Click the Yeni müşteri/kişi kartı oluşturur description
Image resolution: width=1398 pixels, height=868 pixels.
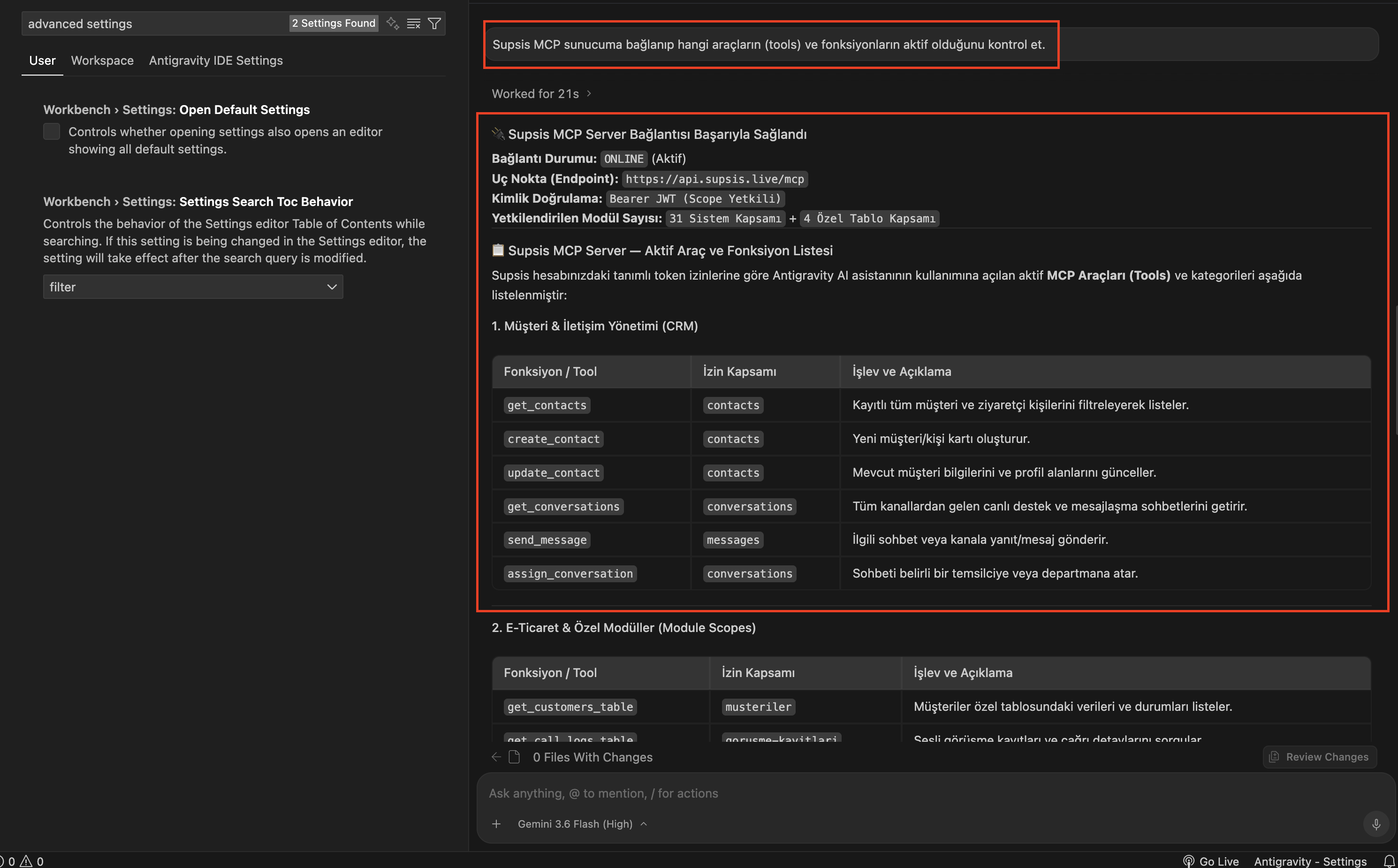point(941,439)
